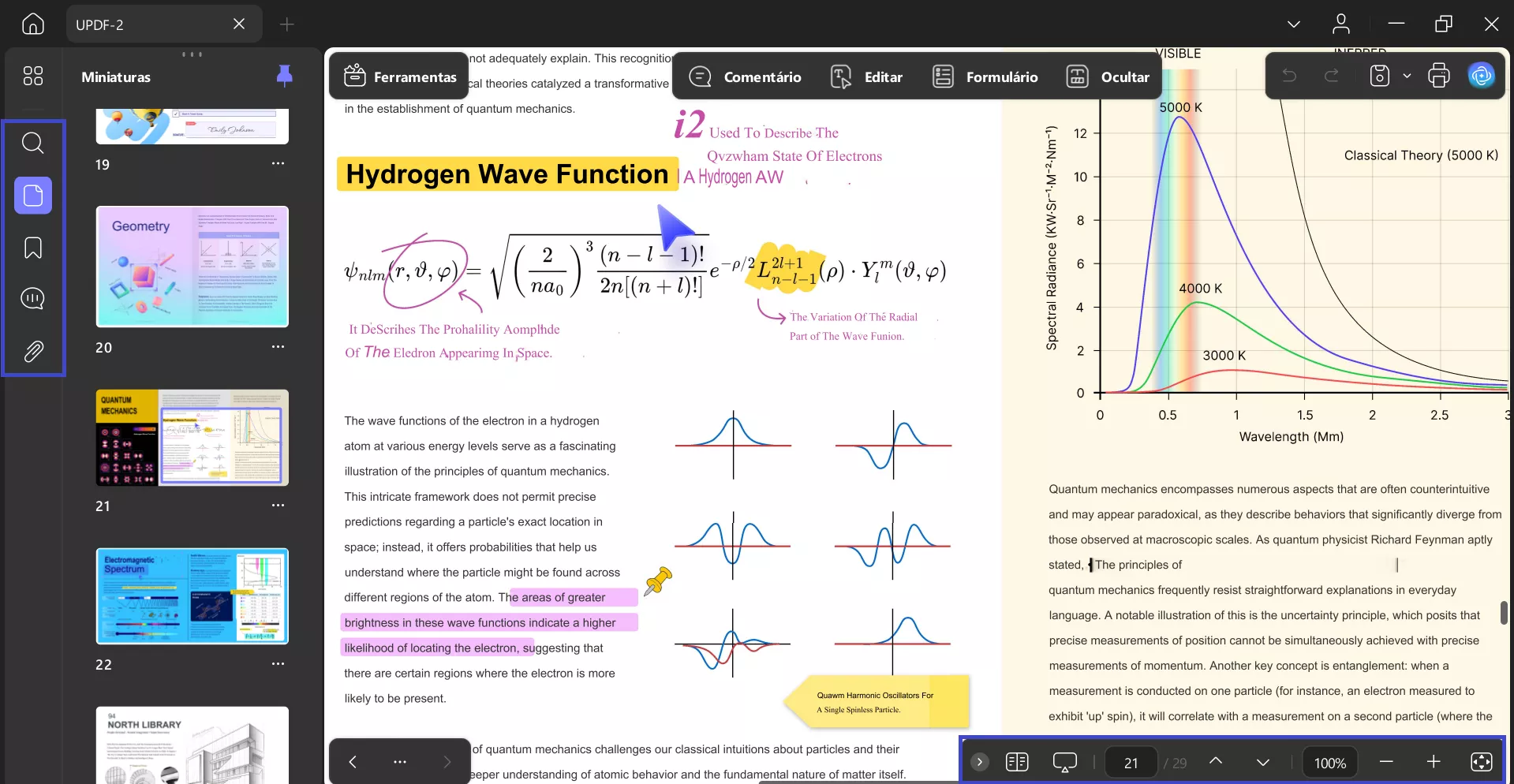Screen dimensions: 1514x784
Task: Open the page layout view icon
Action: pos(1017,762)
